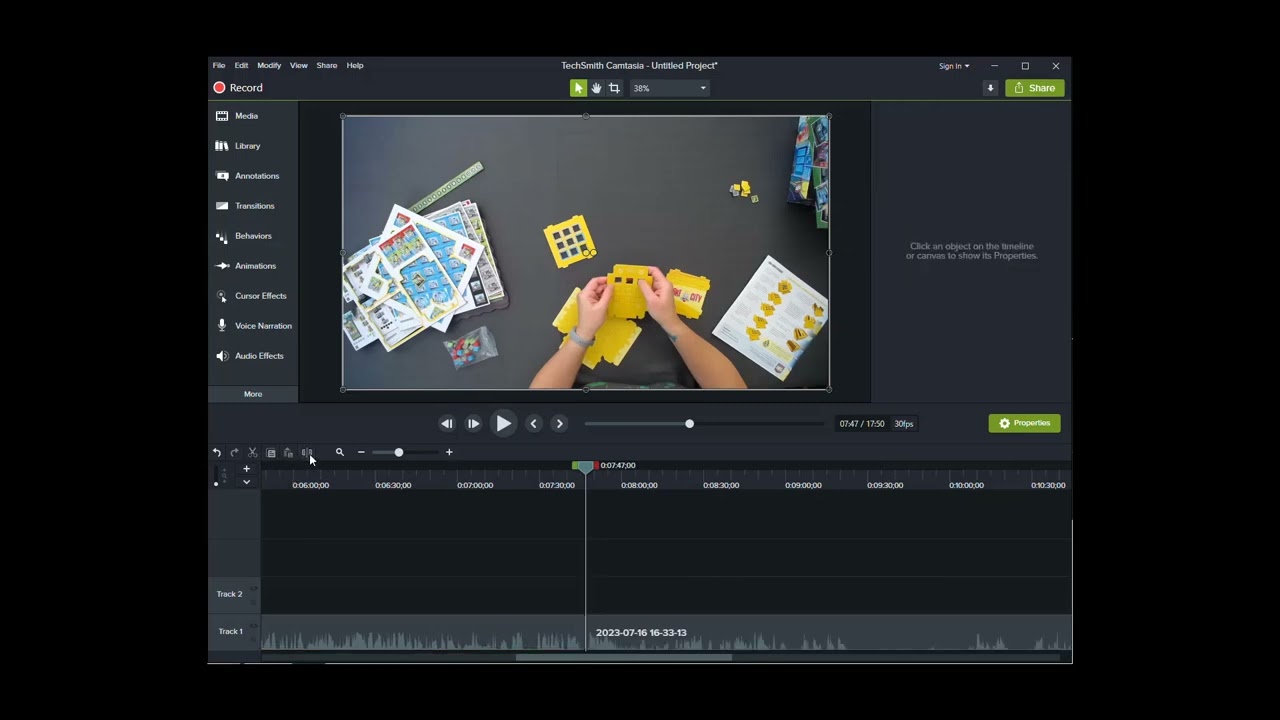Undo the last timeline action
The width and height of the screenshot is (1280, 720).
217,453
